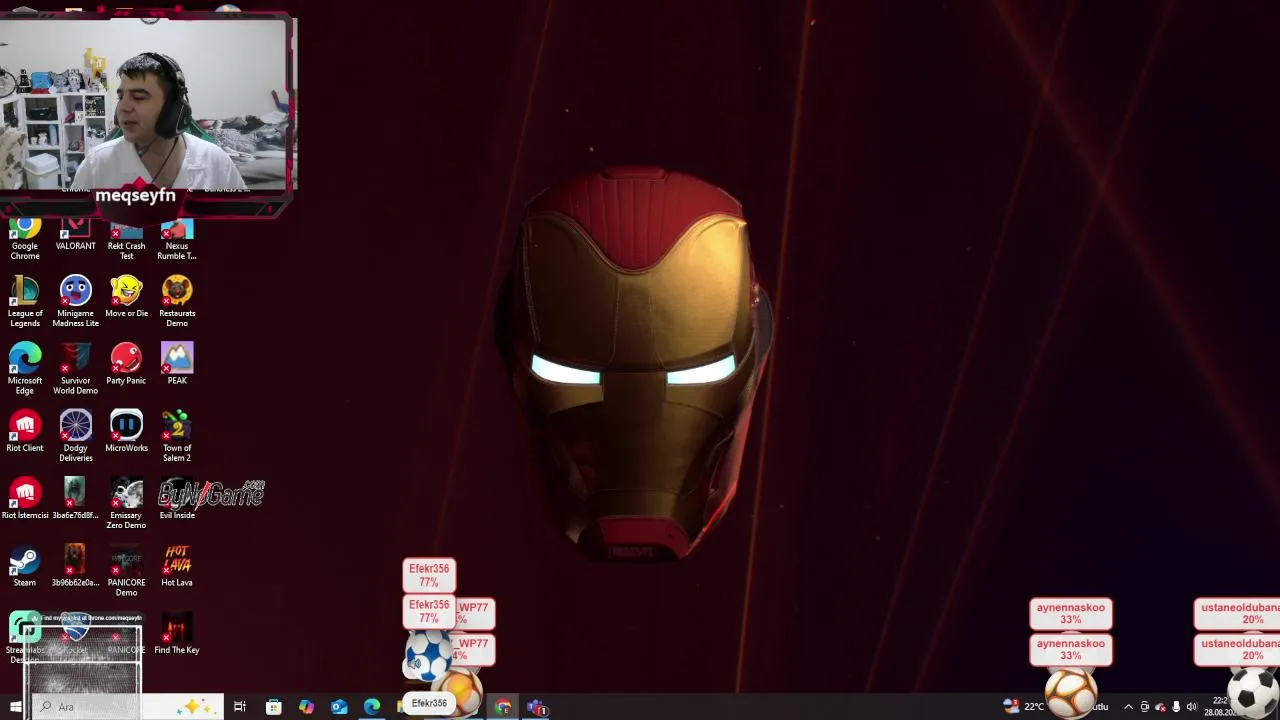Screen dimensions: 1280x720
Task: Open the Meet Now tray icon
Action: pyautogui.click(x=1145, y=707)
